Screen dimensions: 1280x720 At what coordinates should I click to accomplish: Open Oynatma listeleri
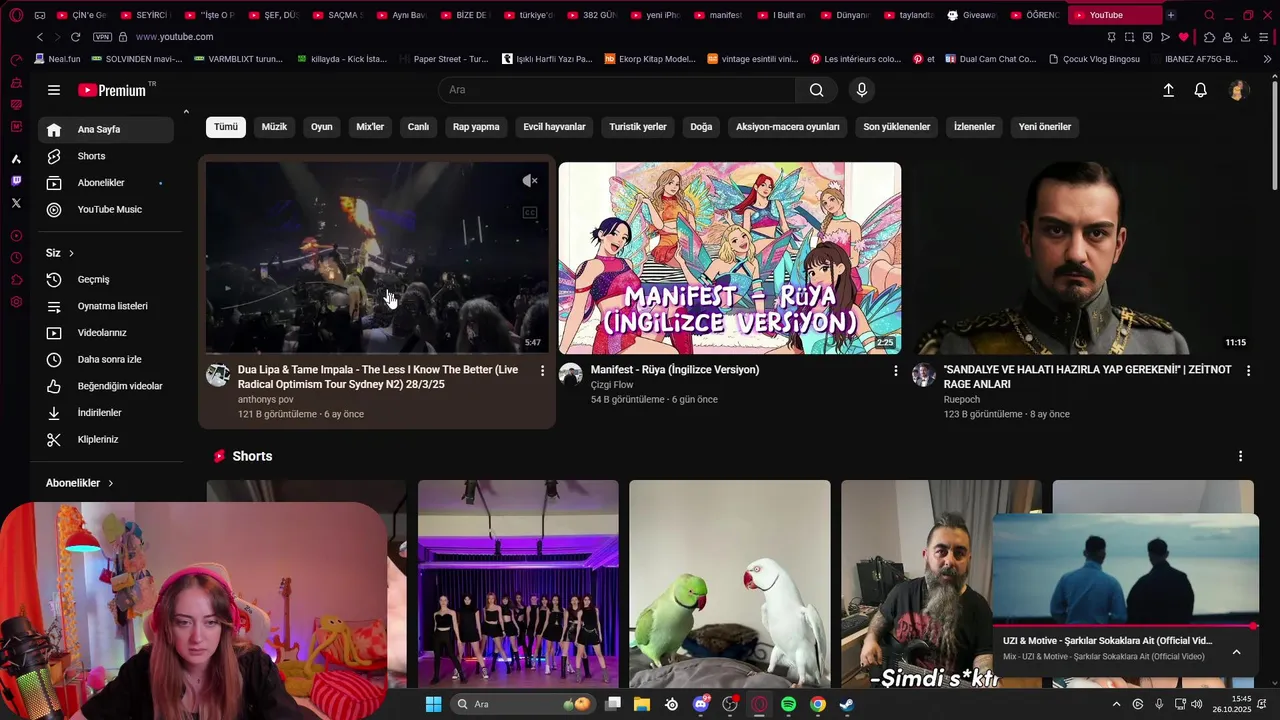pyautogui.click(x=106, y=306)
